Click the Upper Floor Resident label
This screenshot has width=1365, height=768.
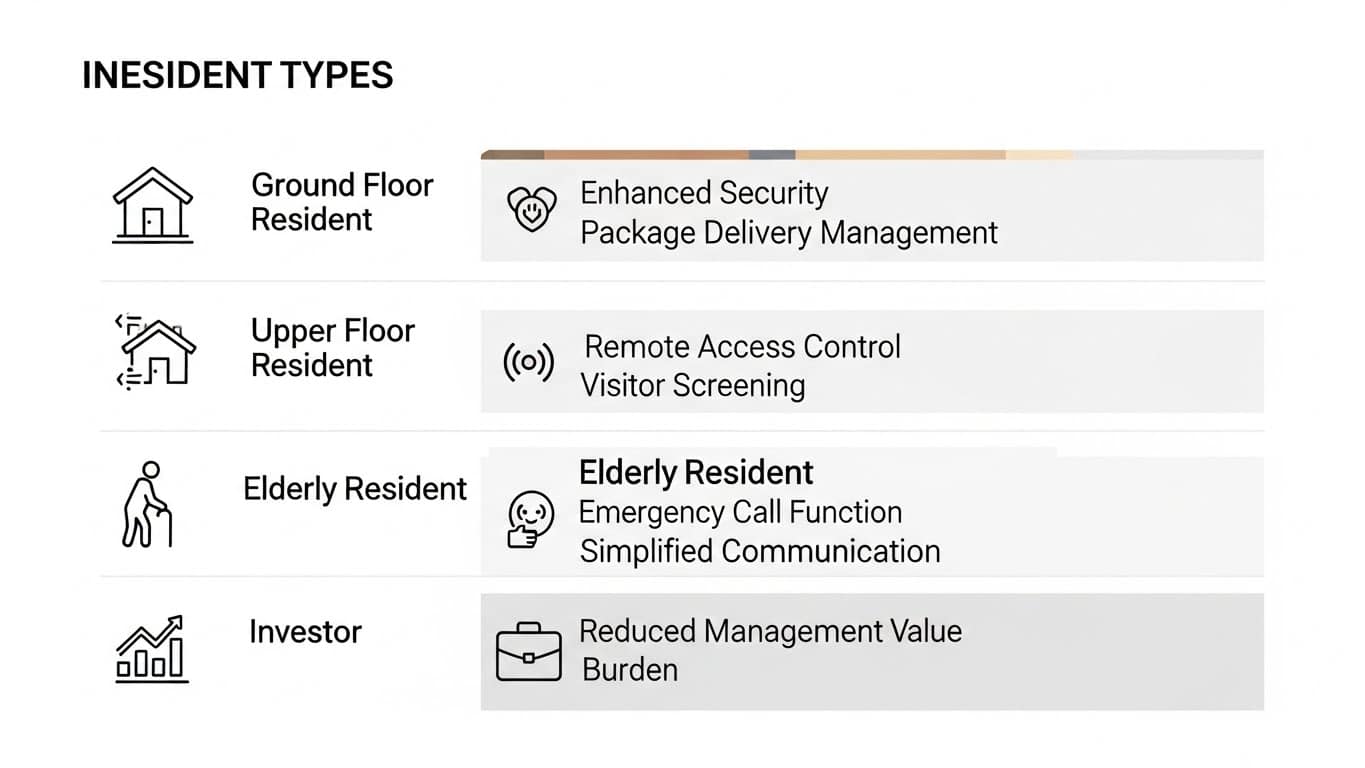(332, 348)
